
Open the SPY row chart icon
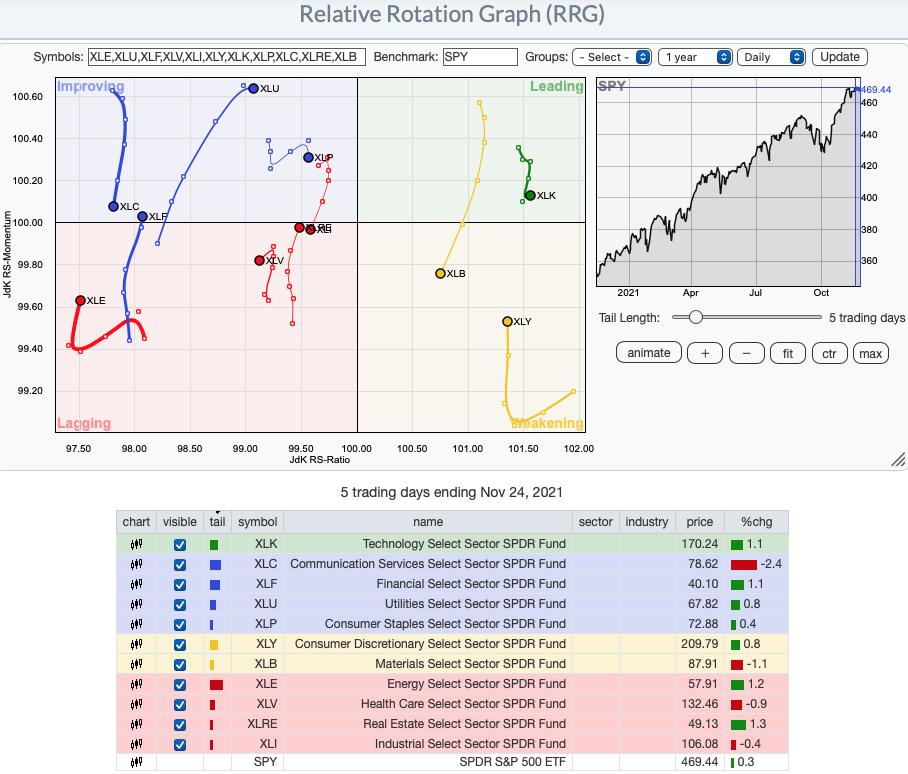tap(136, 762)
